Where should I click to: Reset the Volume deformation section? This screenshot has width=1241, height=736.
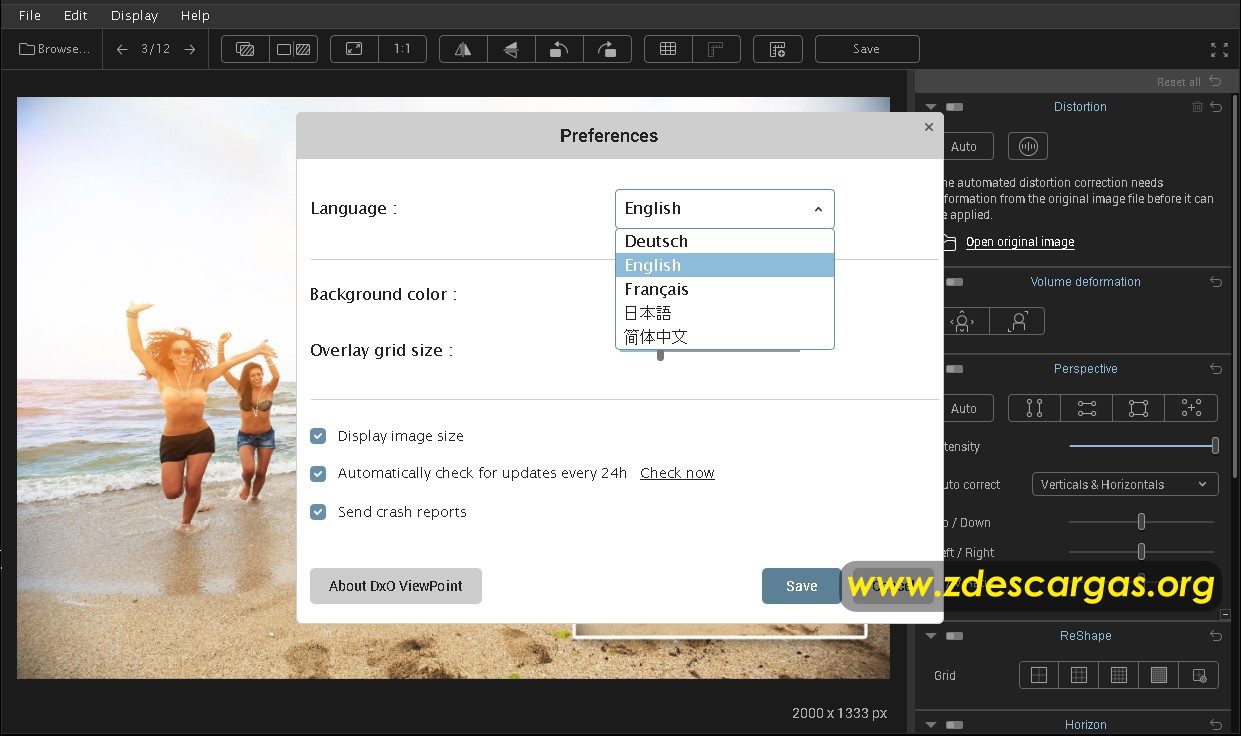1216,282
